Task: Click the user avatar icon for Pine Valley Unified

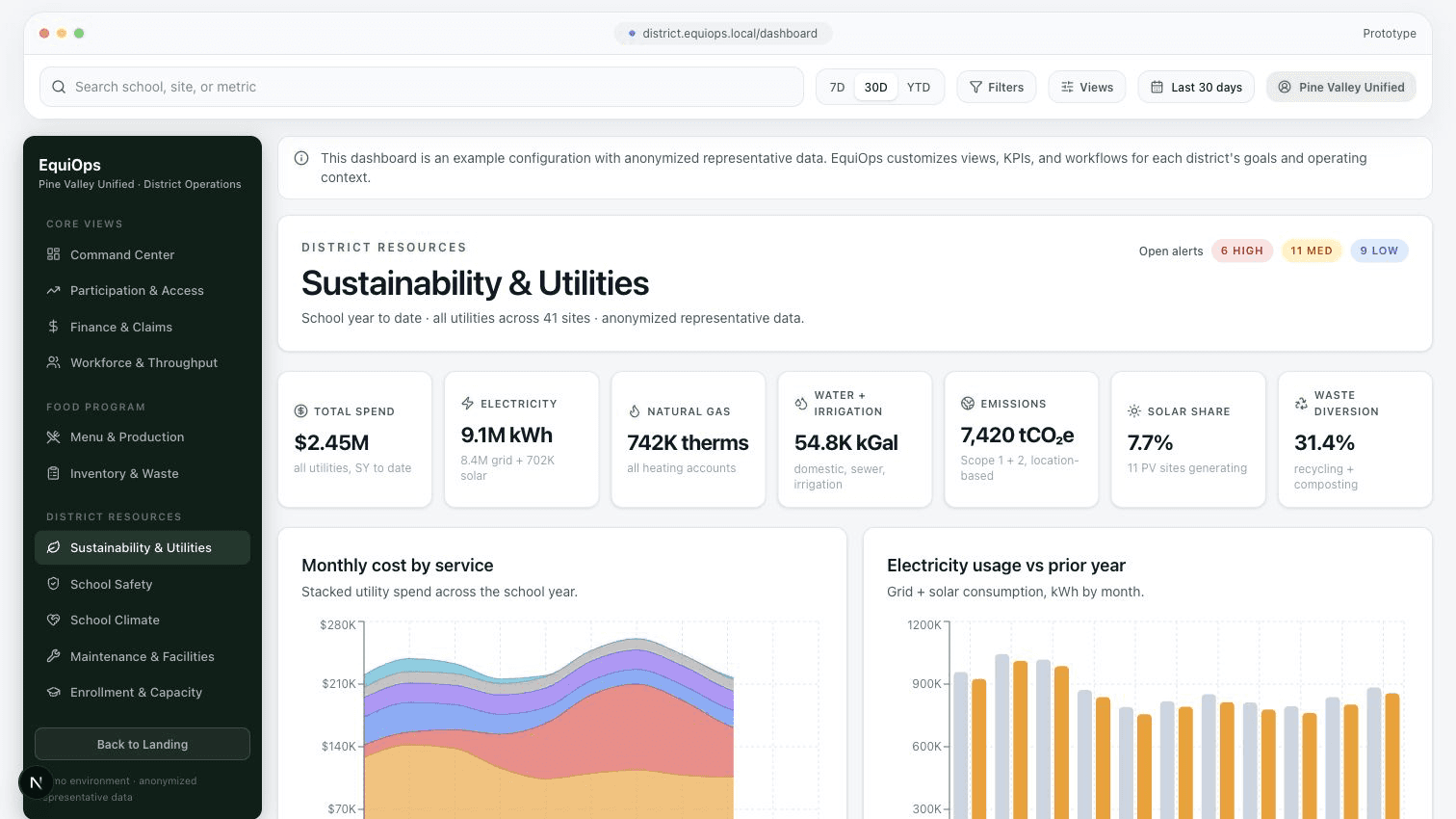Action: [x=1284, y=87]
